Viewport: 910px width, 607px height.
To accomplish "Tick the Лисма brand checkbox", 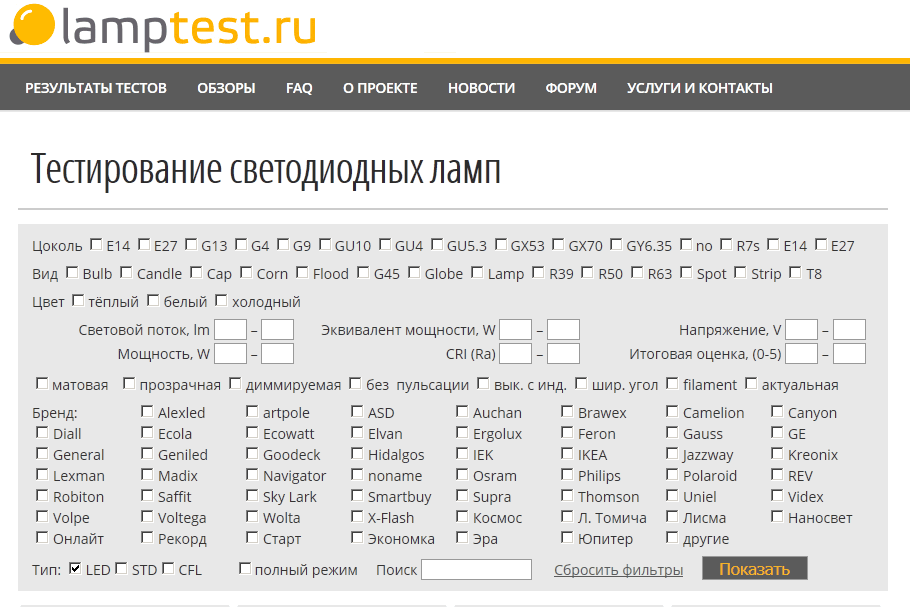I will [x=672, y=516].
